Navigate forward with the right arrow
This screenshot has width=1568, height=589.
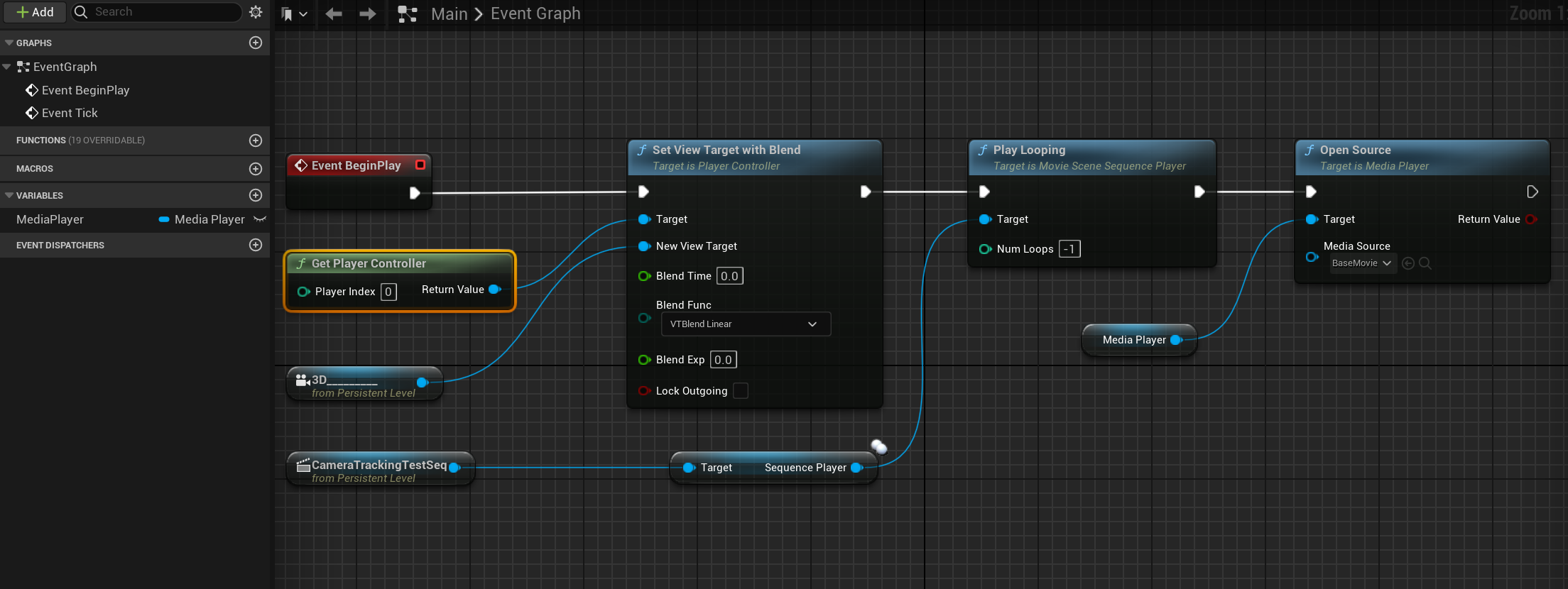[368, 13]
